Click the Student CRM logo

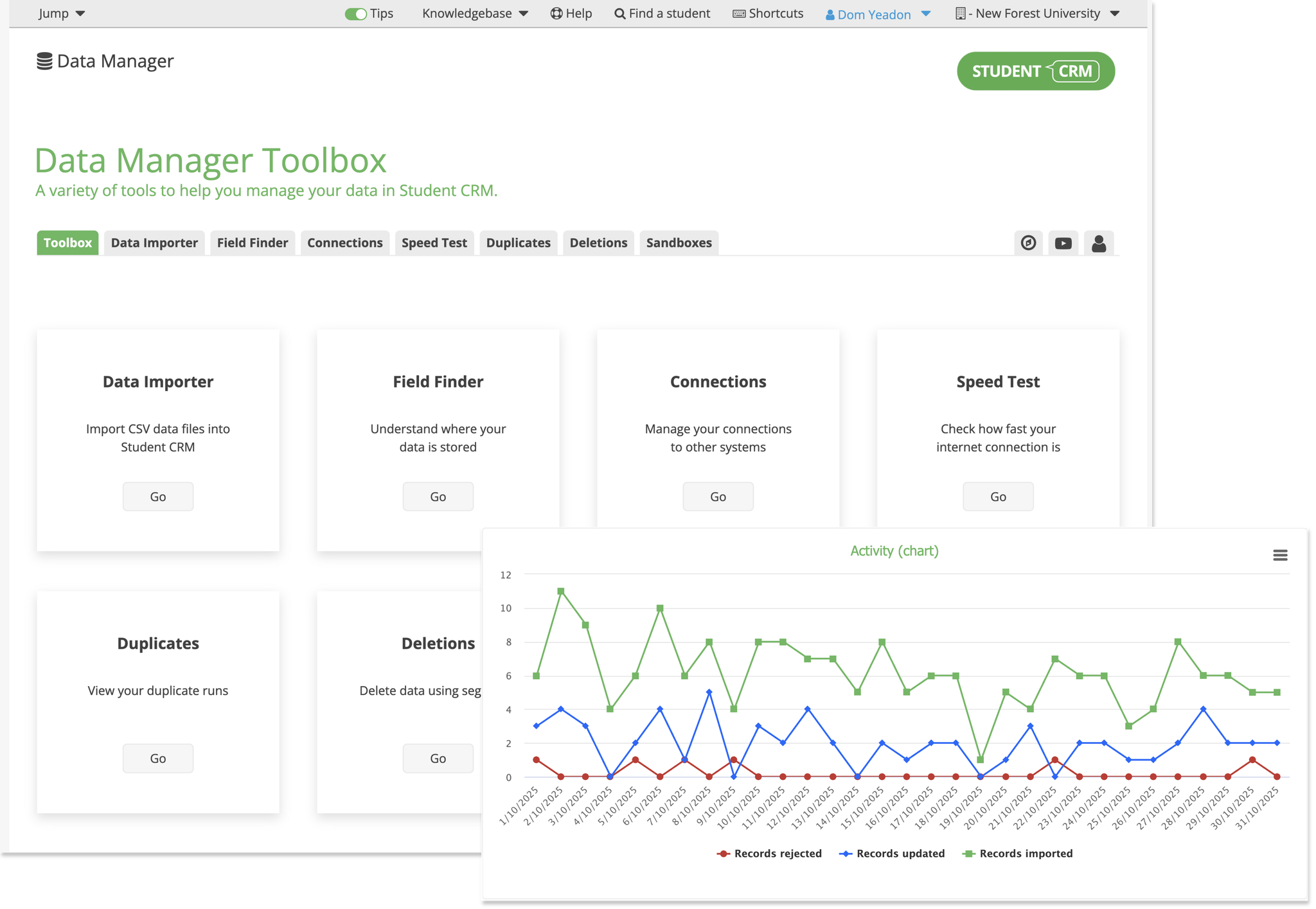(1035, 71)
